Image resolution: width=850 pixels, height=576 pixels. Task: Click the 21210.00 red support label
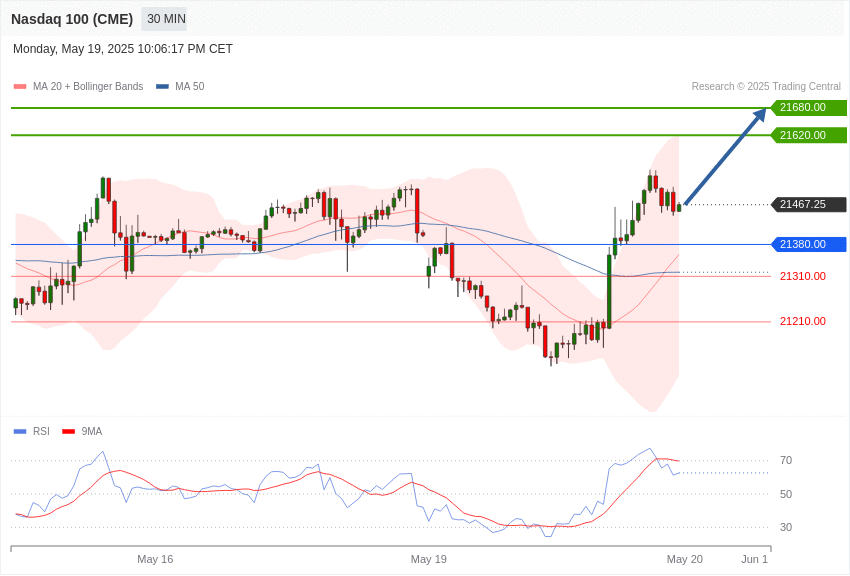click(x=803, y=321)
